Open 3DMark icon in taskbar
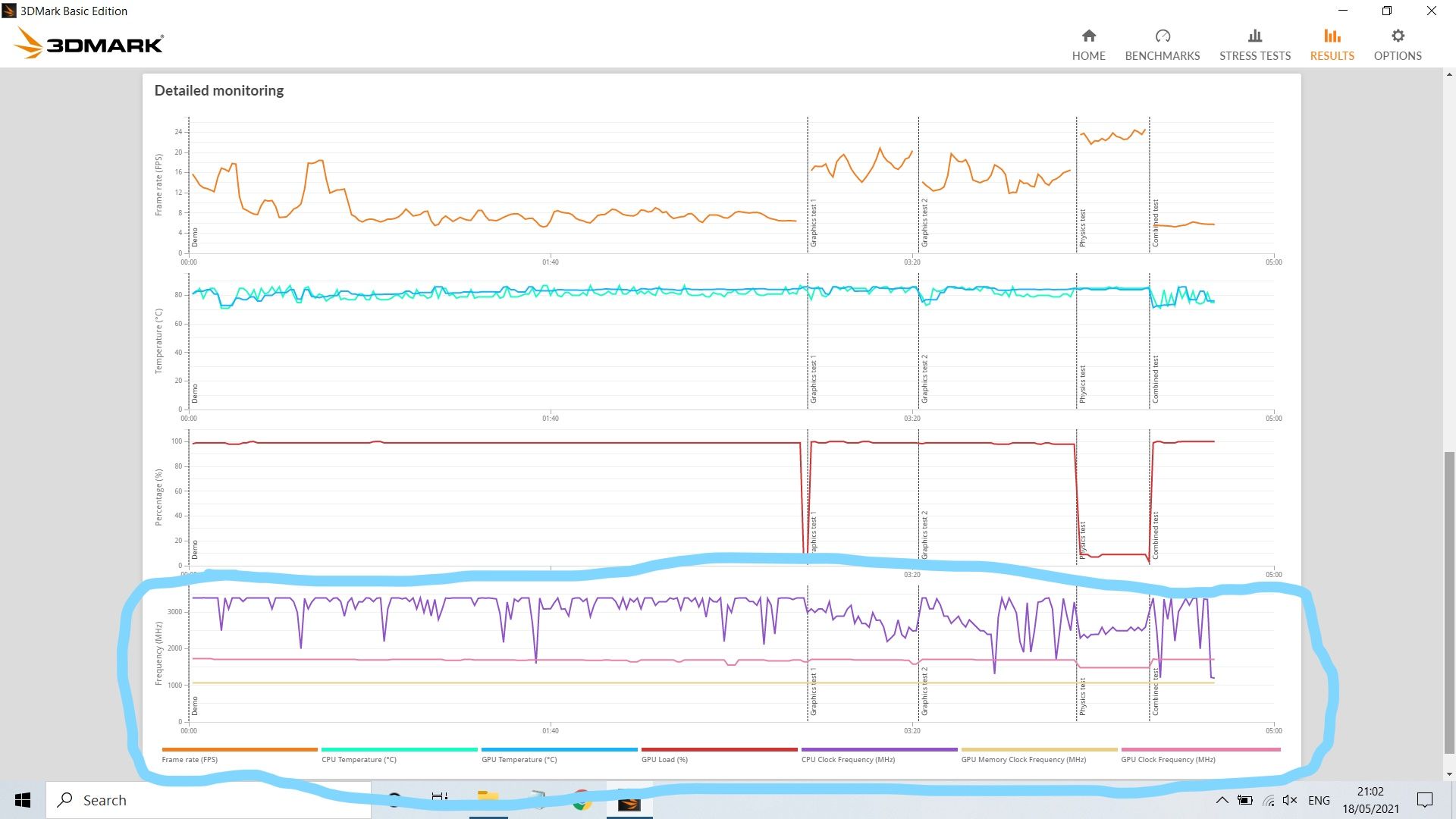The image size is (1456, 819). (x=629, y=801)
